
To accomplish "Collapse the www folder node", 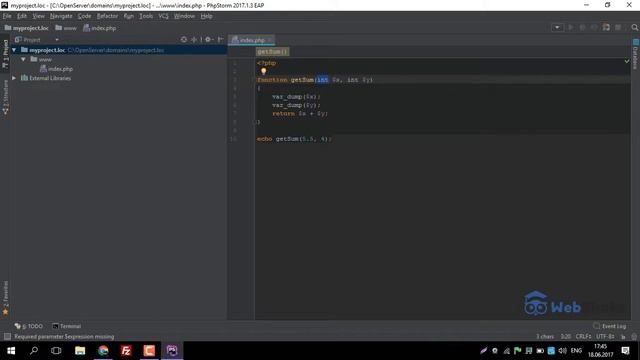I will (23, 60).
